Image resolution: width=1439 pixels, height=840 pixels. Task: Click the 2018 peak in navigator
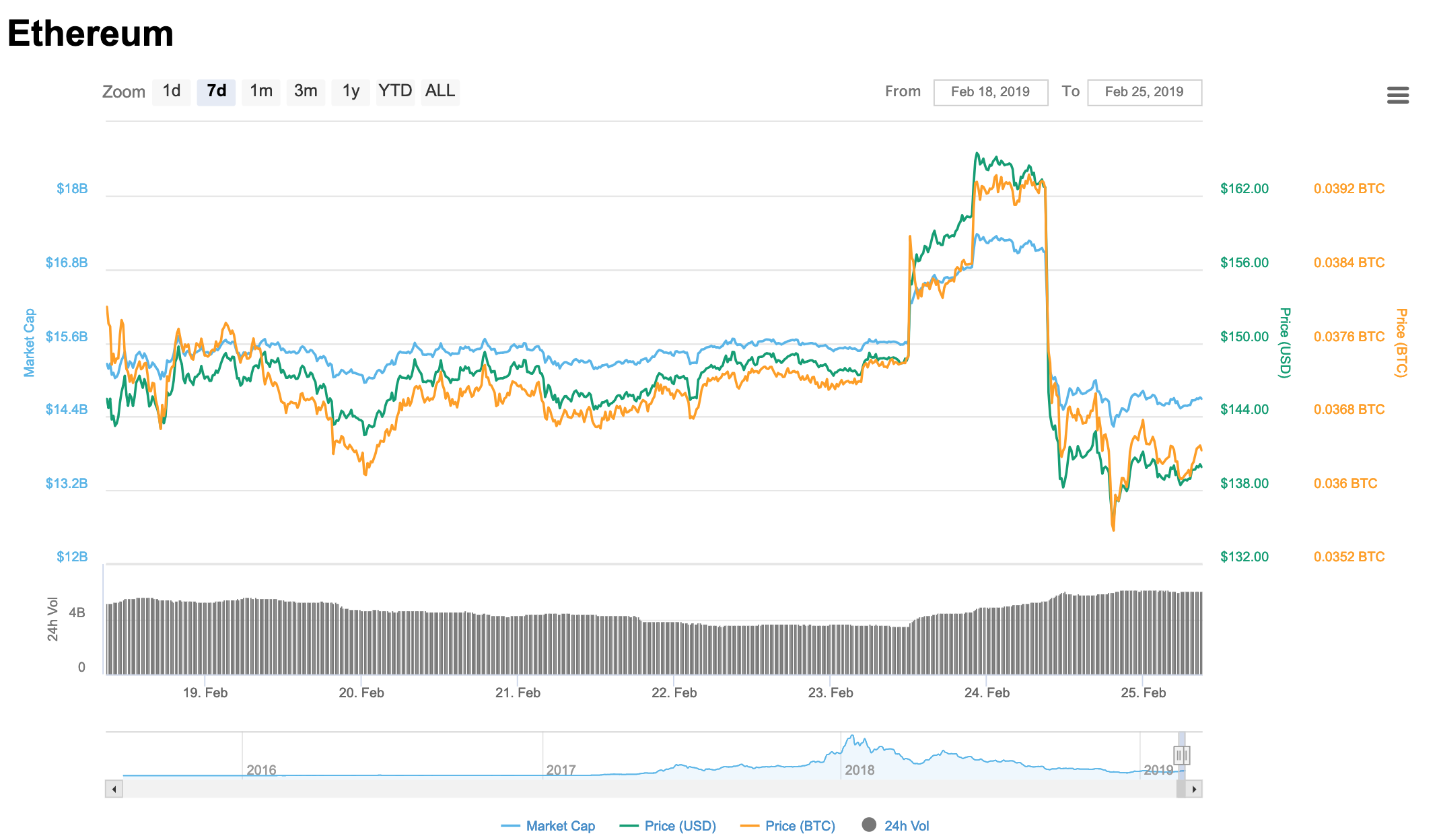tap(852, 738)
